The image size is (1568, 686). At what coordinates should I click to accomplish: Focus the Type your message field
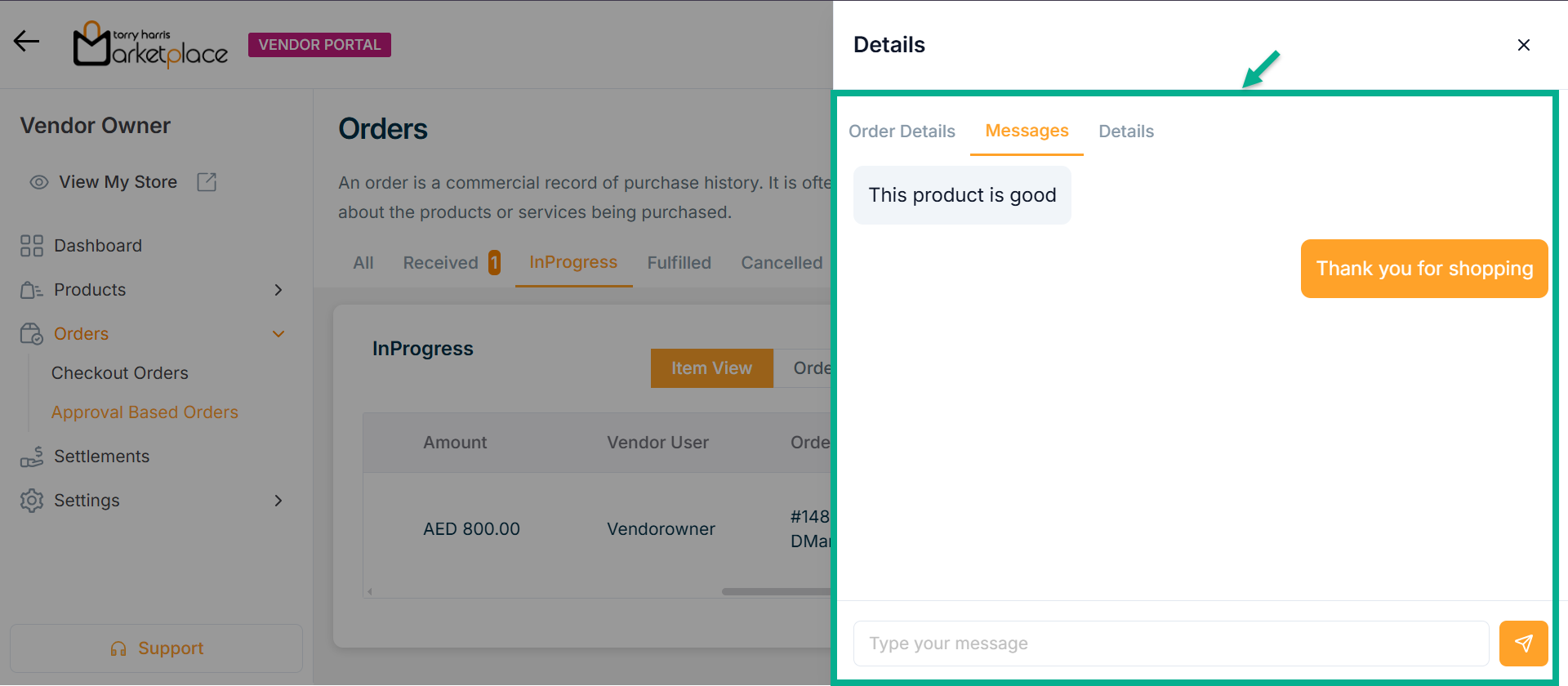(x=1170, y=644)
